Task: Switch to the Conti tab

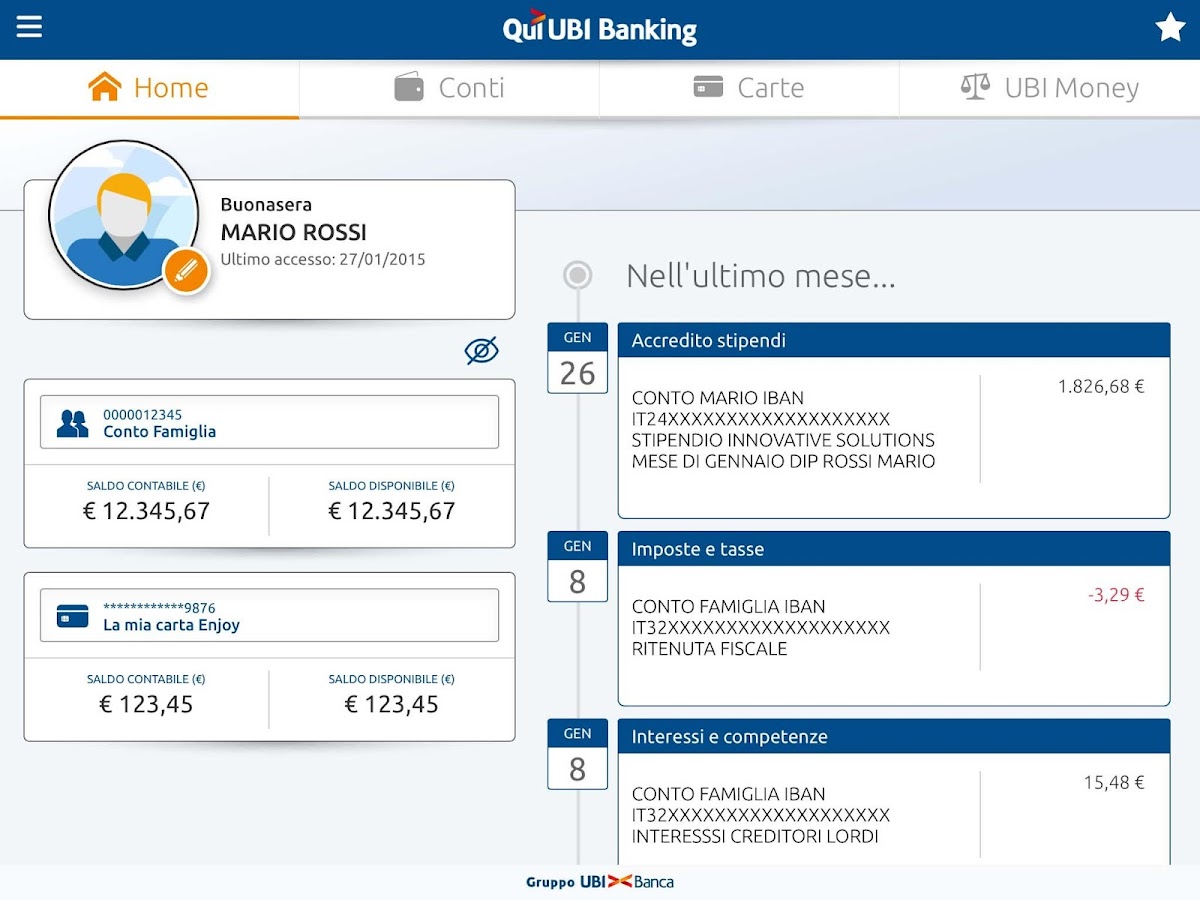Action: pyautogui.click(x=449, y=88)
